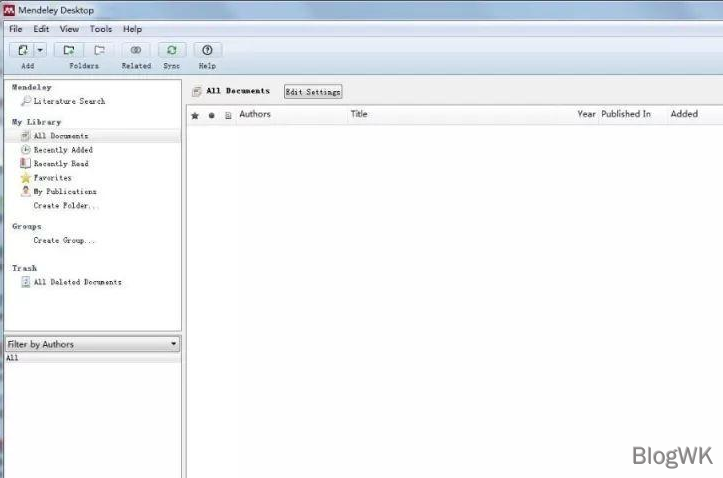Viewport: 723px width, 478px height.
Task: Open Literature Search in the sidebar
Action: 68,101
